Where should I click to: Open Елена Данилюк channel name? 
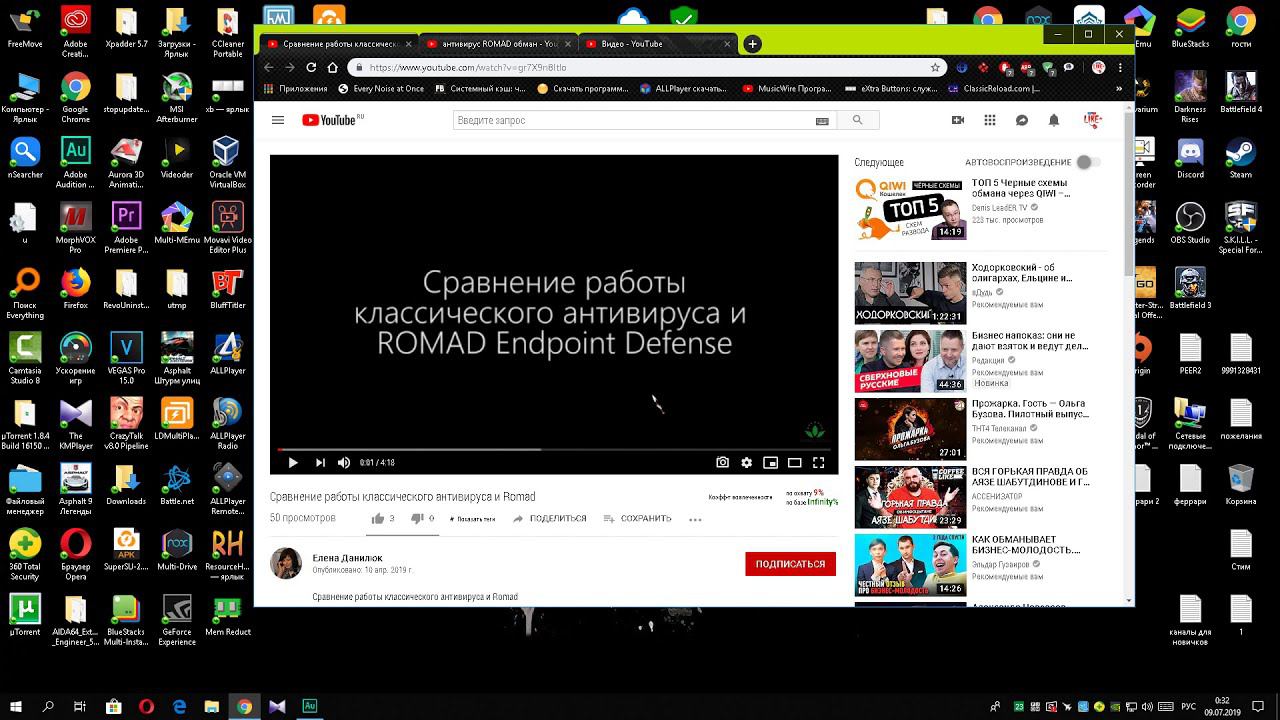tap(347, 558)
